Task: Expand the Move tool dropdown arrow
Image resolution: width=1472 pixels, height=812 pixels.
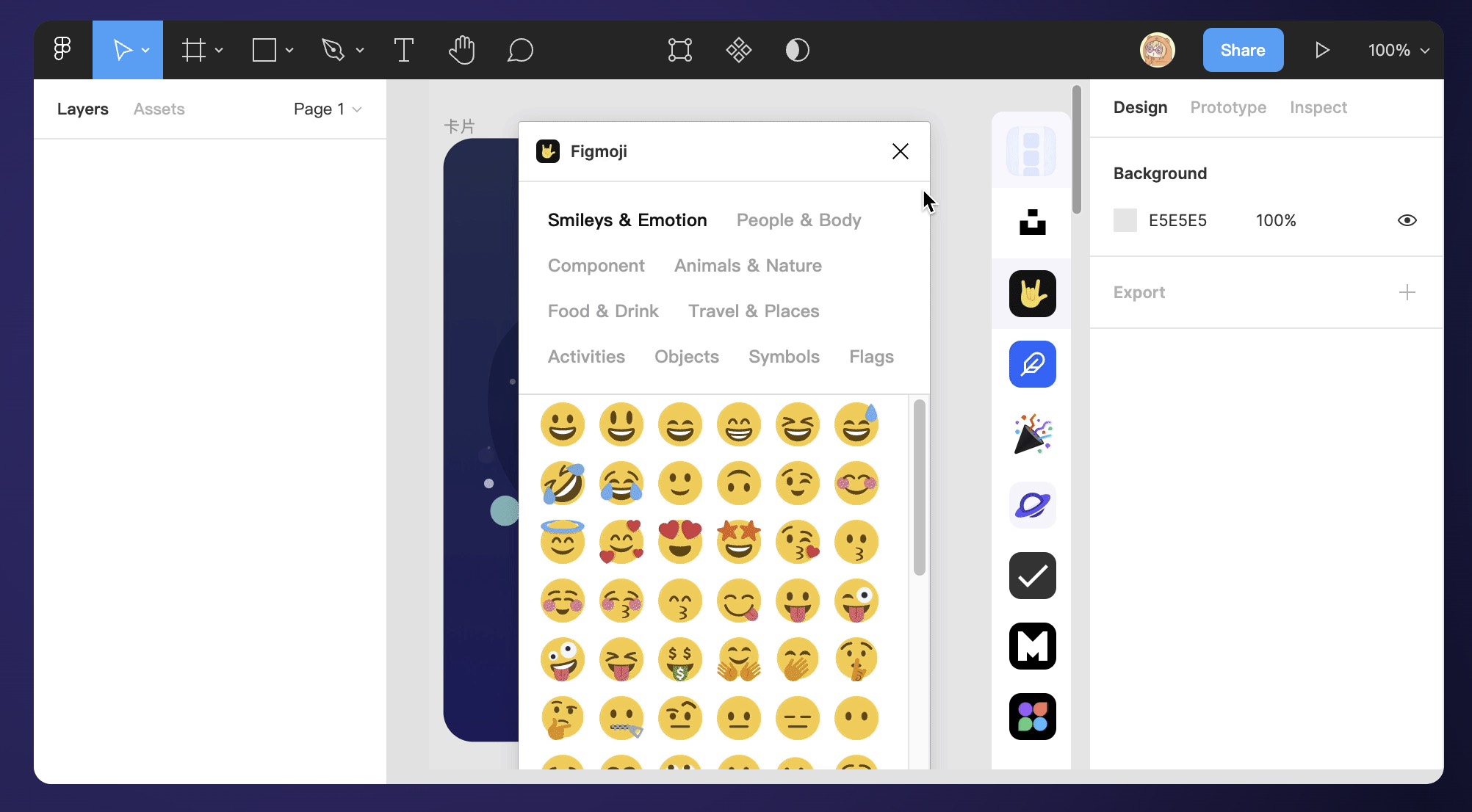Action: coord(146,50)
